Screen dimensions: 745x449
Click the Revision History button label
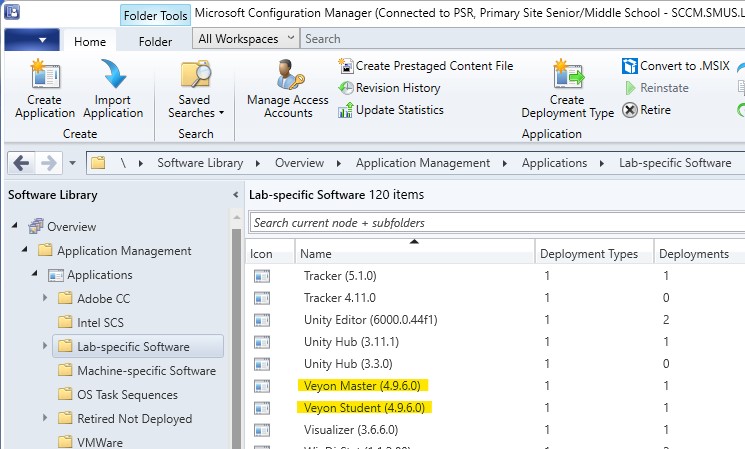[x=398, y=88]
